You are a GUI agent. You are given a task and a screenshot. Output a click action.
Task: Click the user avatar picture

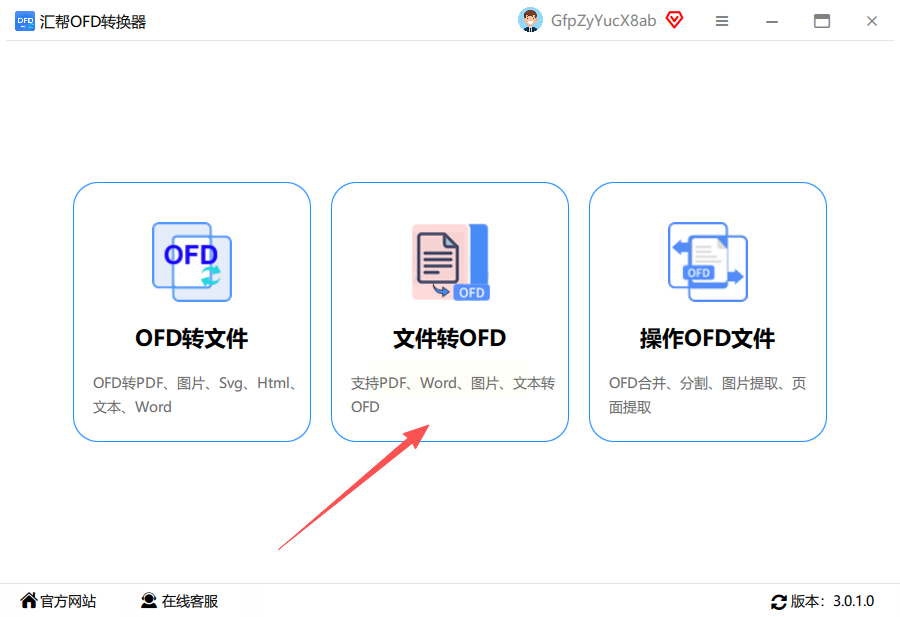[530, 21]
